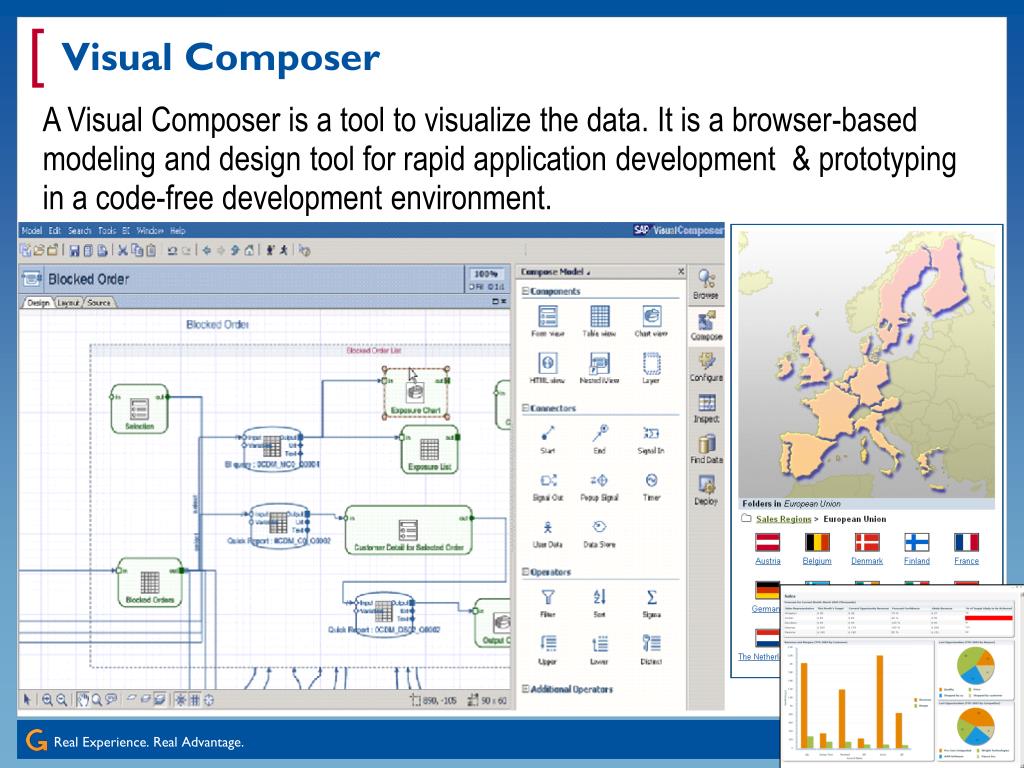Choose the Filter operator icon

click(547, 597)
